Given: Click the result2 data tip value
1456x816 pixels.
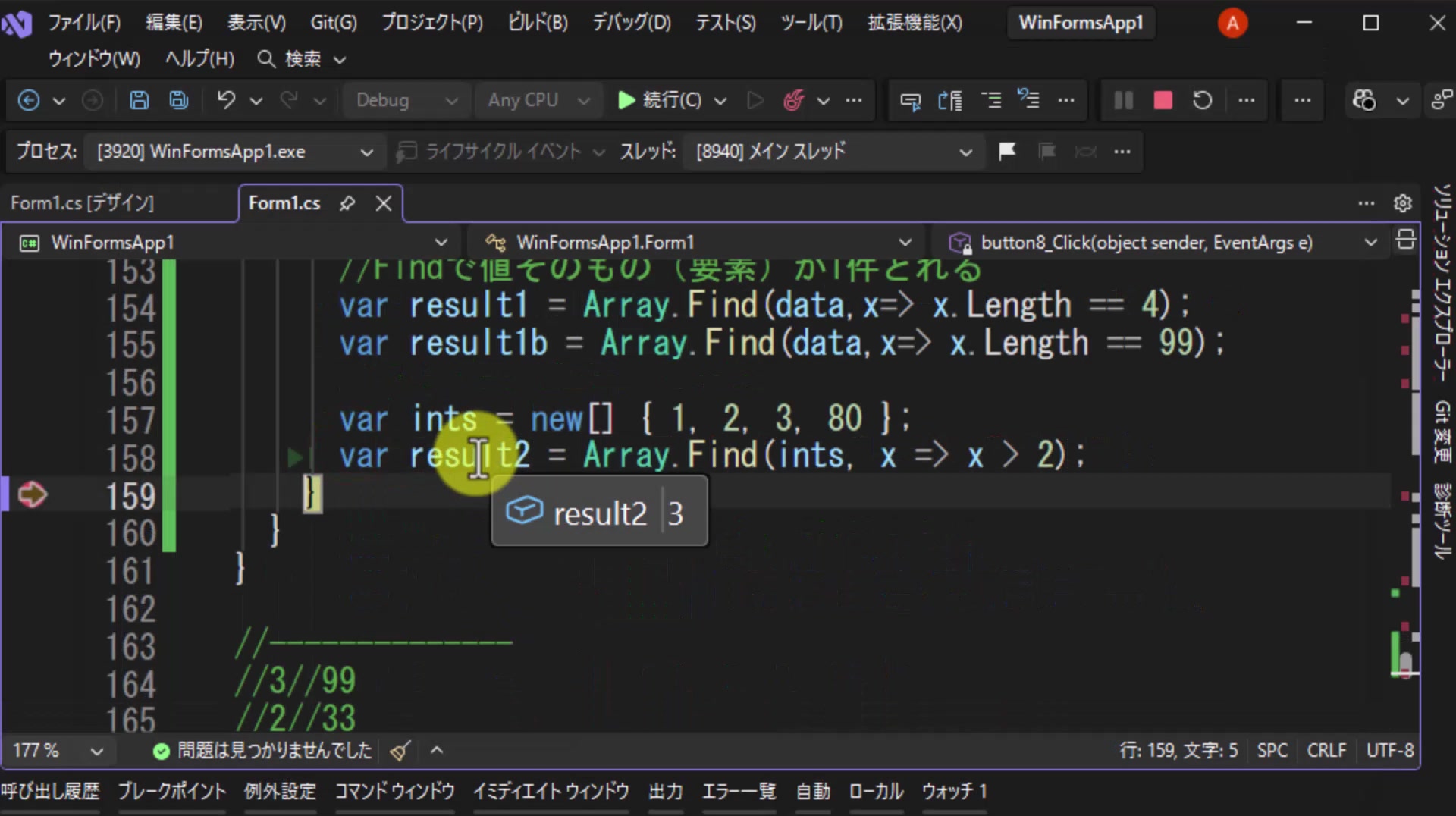Looking at the screenshot, I should (676, 513).
